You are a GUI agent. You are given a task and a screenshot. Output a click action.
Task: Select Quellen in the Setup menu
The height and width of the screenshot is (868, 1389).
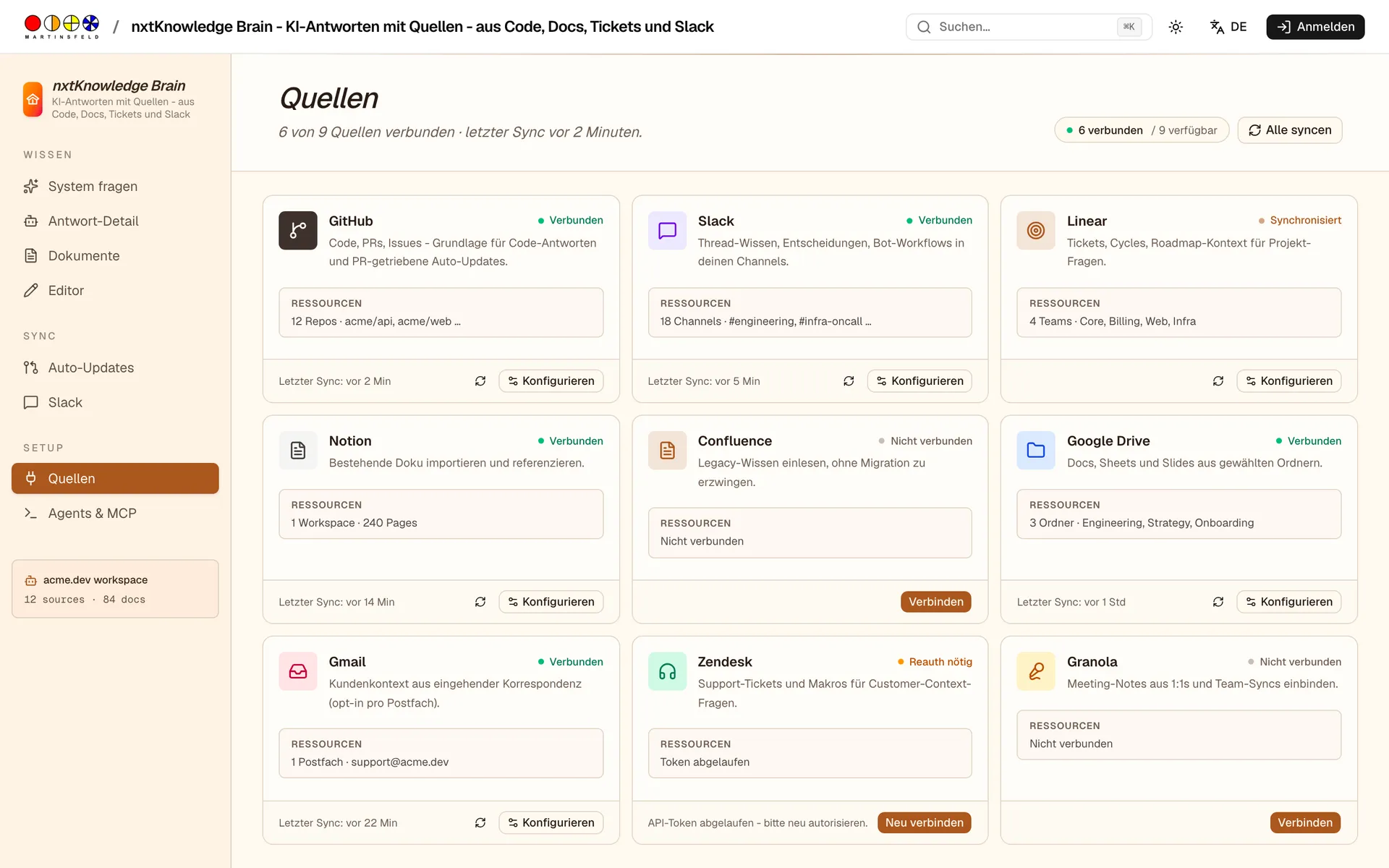(x=116, y=478)
